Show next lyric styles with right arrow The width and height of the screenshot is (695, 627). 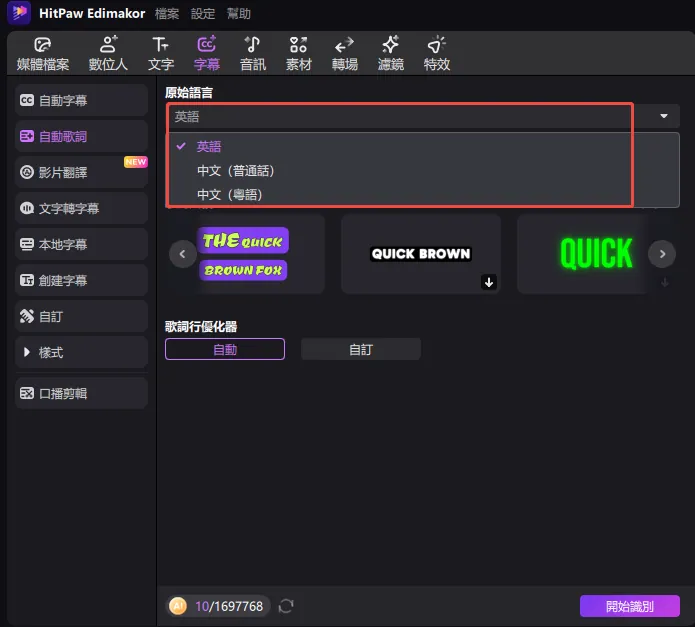(x=662, y=254)
